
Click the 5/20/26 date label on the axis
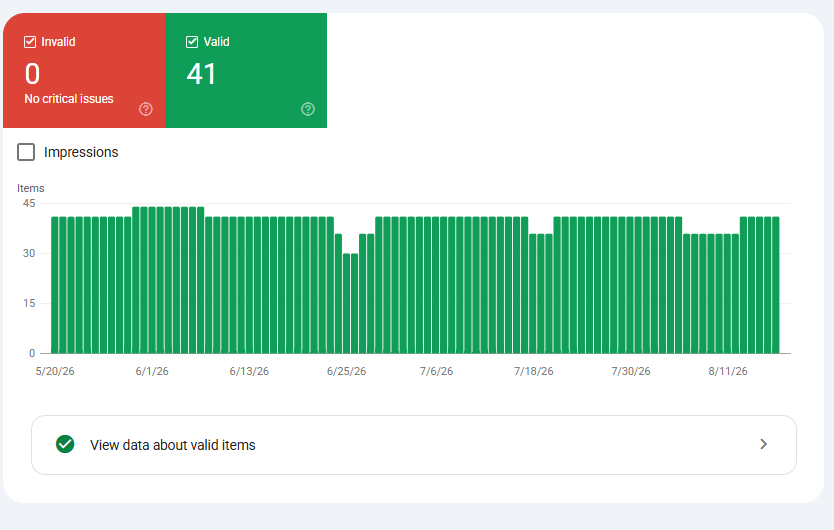(55, 371)
